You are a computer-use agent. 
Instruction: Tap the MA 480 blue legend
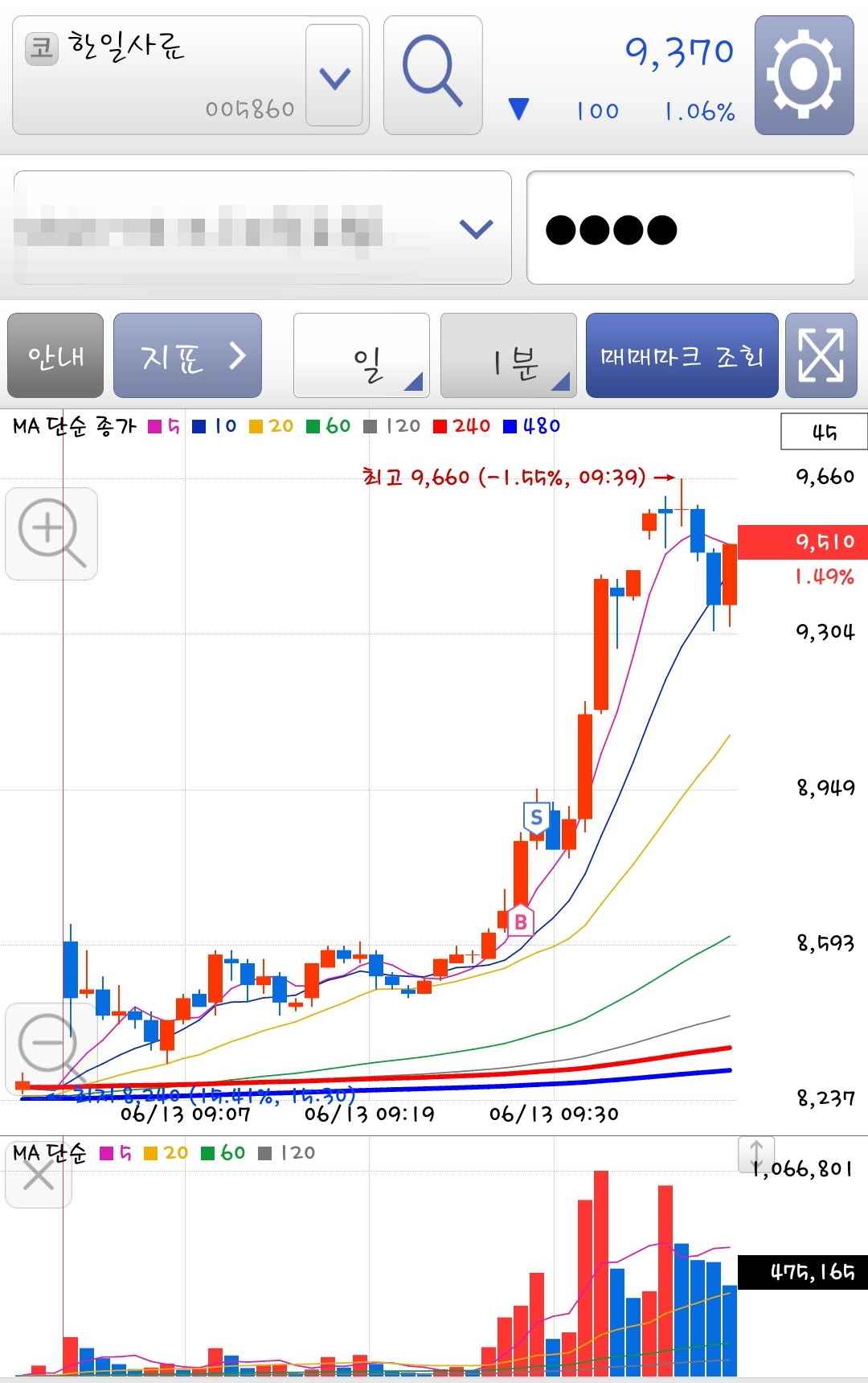click(531, 426)
